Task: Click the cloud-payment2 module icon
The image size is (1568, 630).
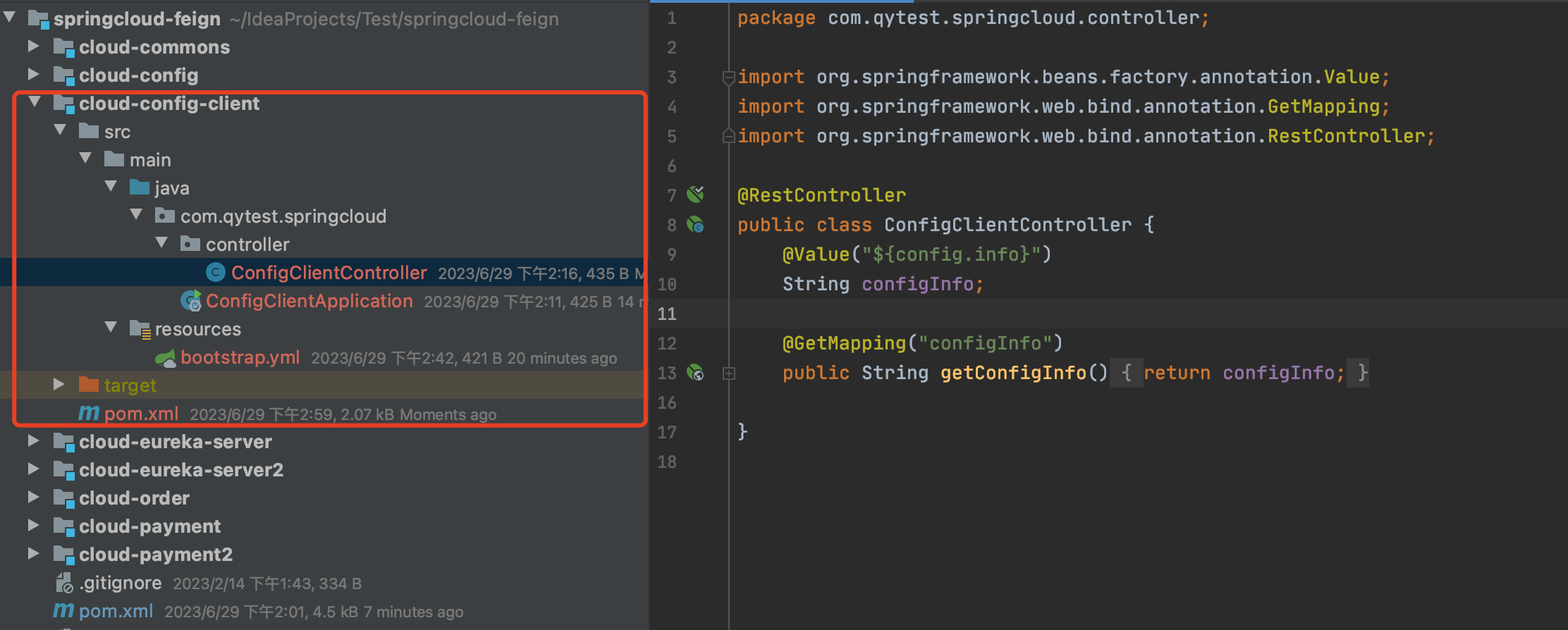Action: point(64,555)
